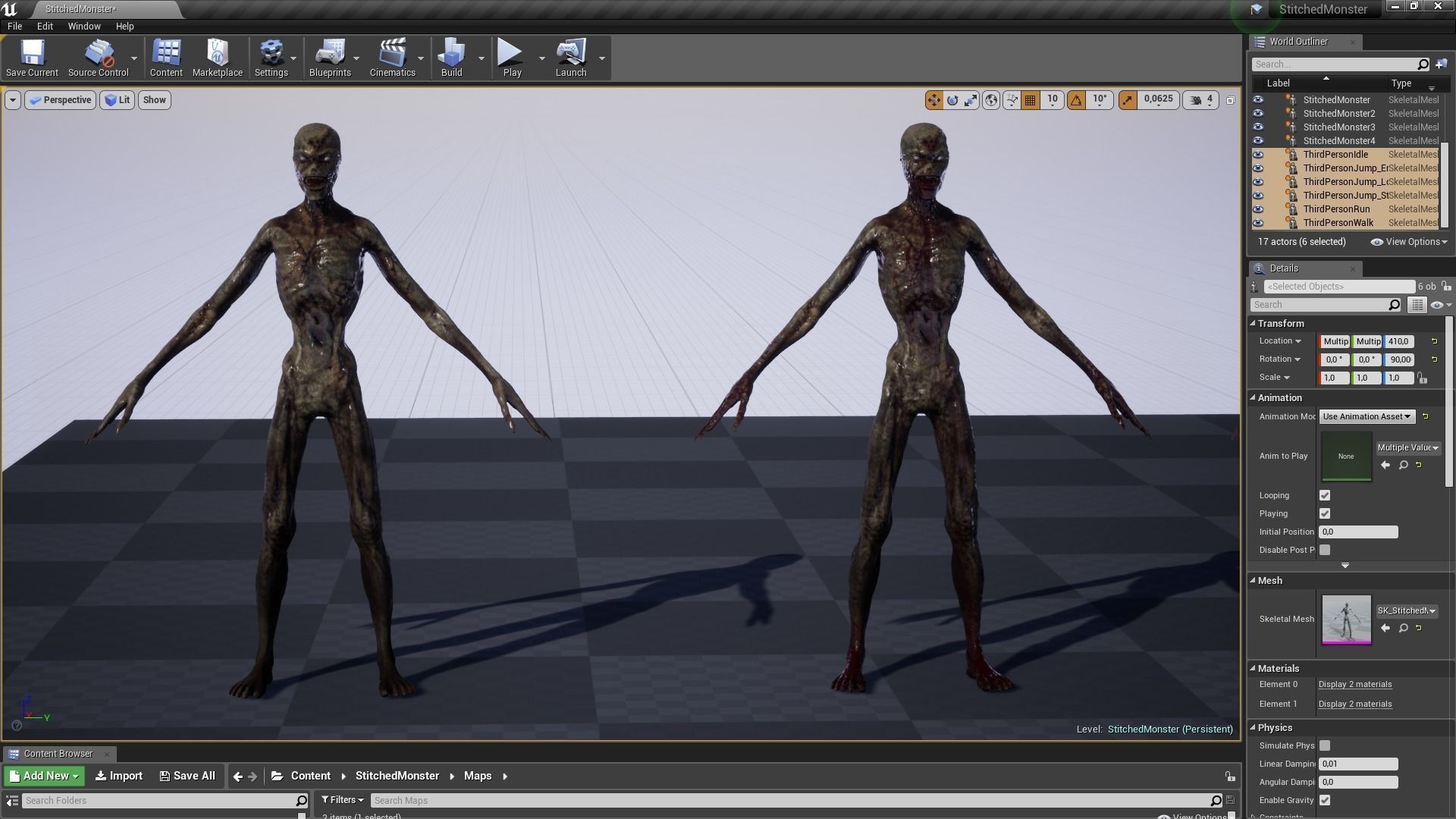The width and height of the screenshot is (1456, 819).
Task: Click the Scale lock ratio icon
Action: tap(1422, 378)
